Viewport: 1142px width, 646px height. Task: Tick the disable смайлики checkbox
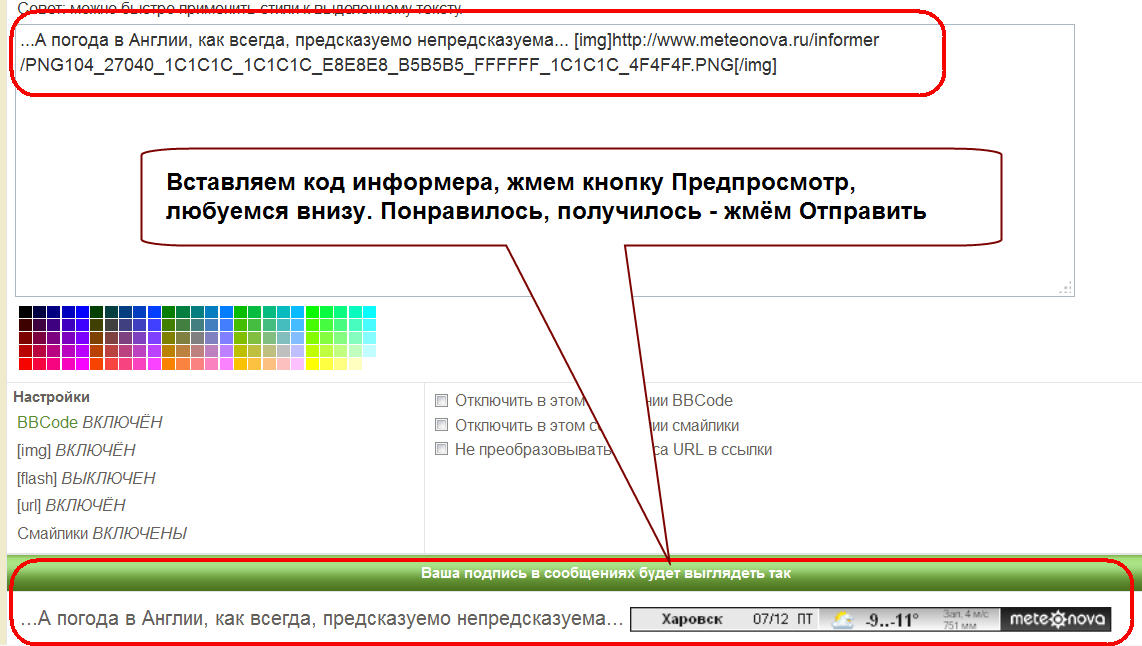coord(441,425)
